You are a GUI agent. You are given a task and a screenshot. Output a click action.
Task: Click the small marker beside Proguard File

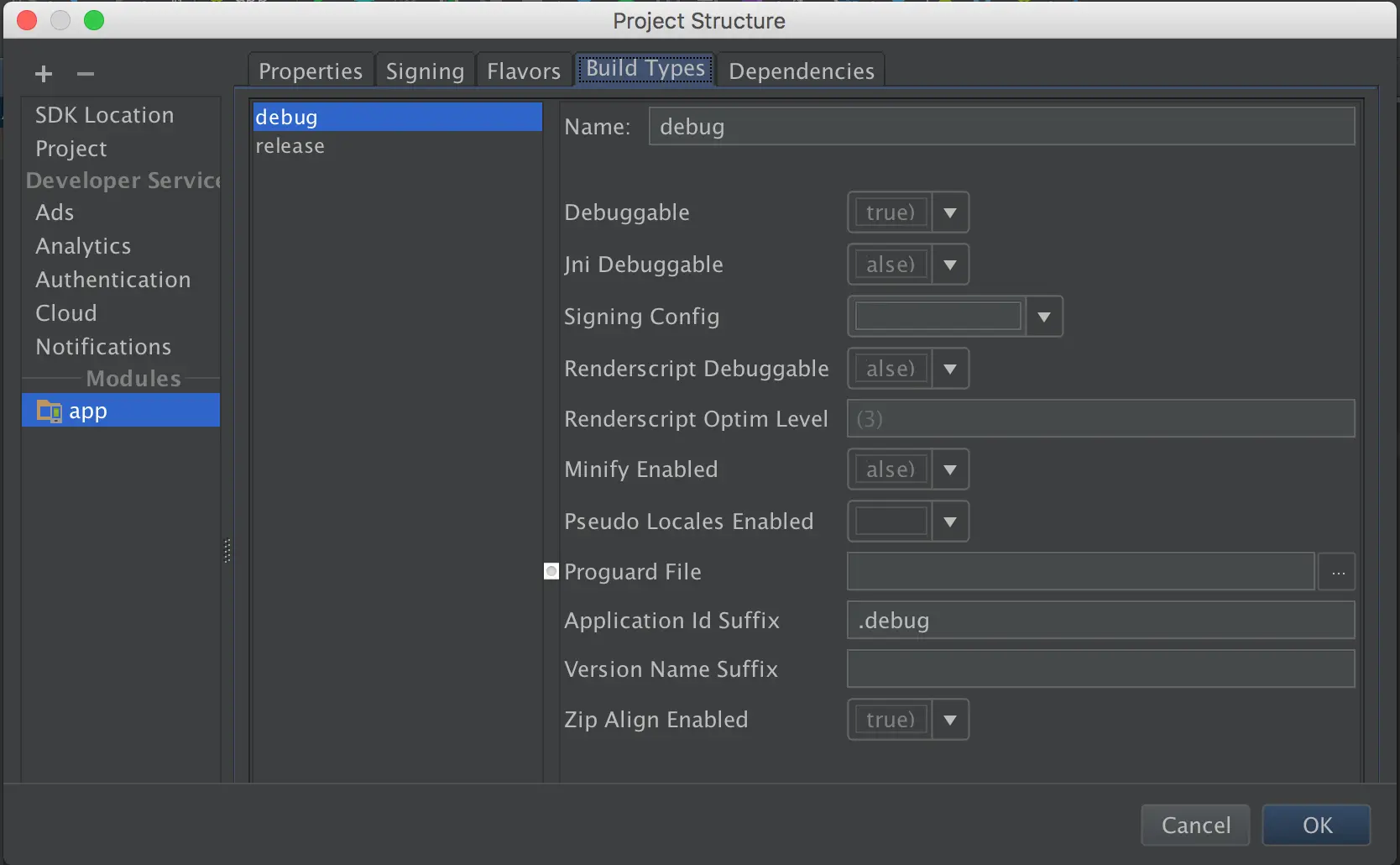tap(551, 571)
